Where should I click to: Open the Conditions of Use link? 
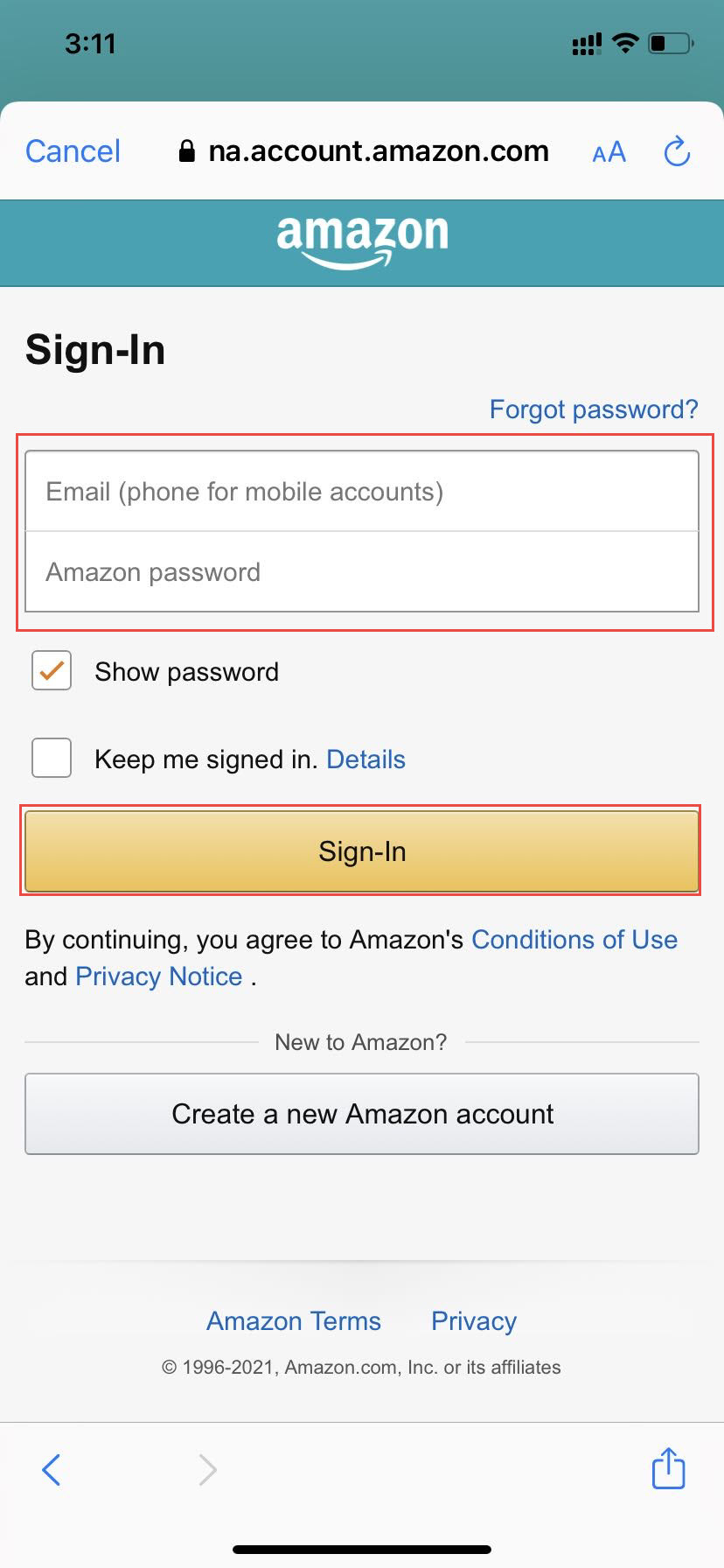pyautogui.click(x=574, y=940)
